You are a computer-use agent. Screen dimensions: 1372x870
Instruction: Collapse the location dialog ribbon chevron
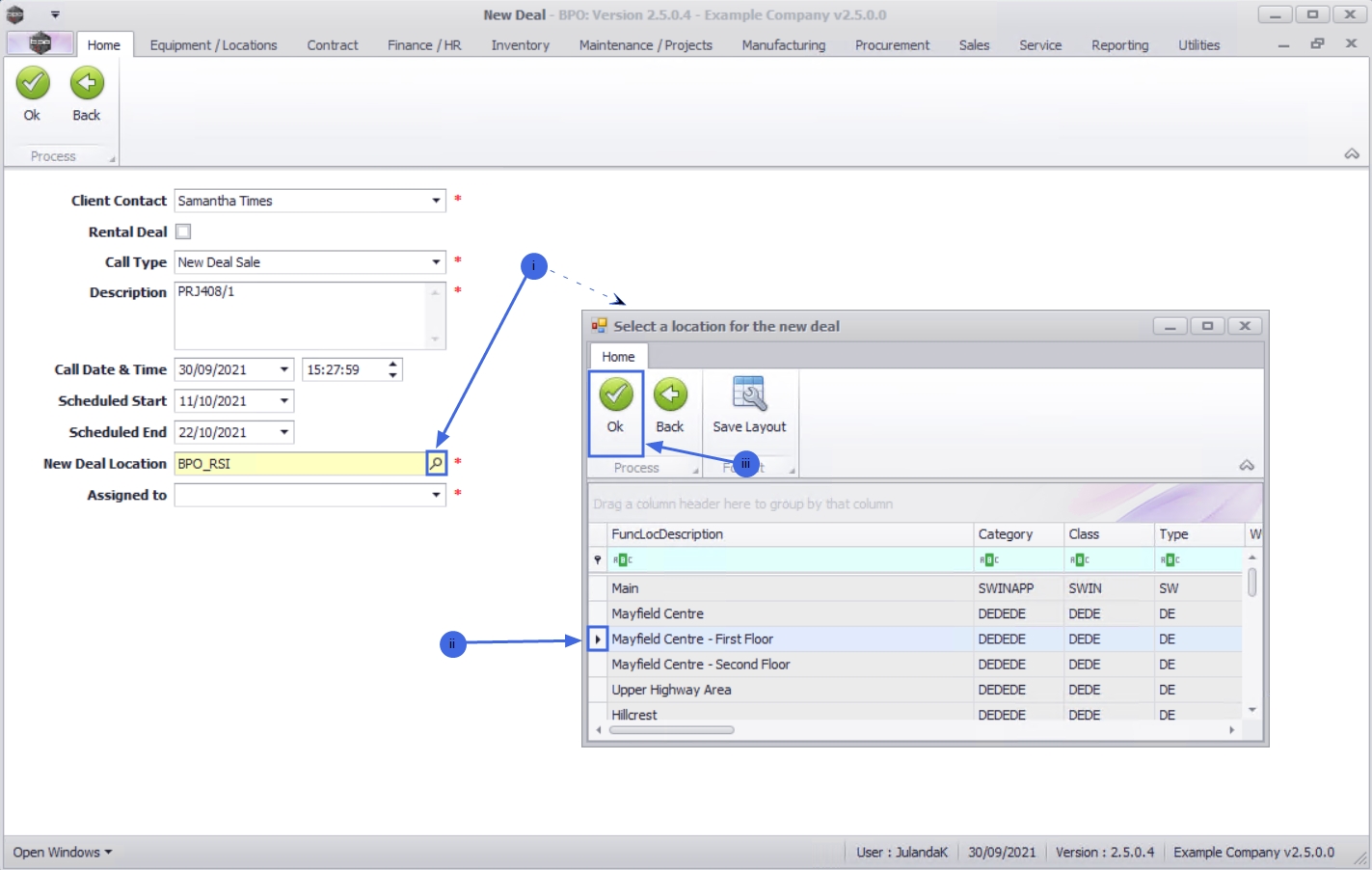[1247, 466]
